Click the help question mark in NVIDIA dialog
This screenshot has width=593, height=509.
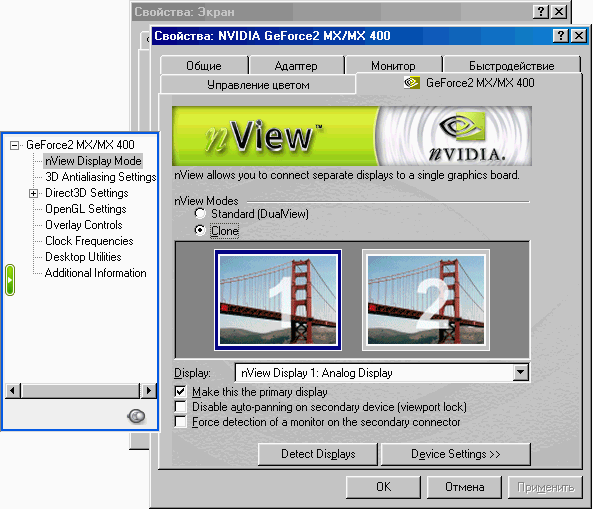point(560,36)
